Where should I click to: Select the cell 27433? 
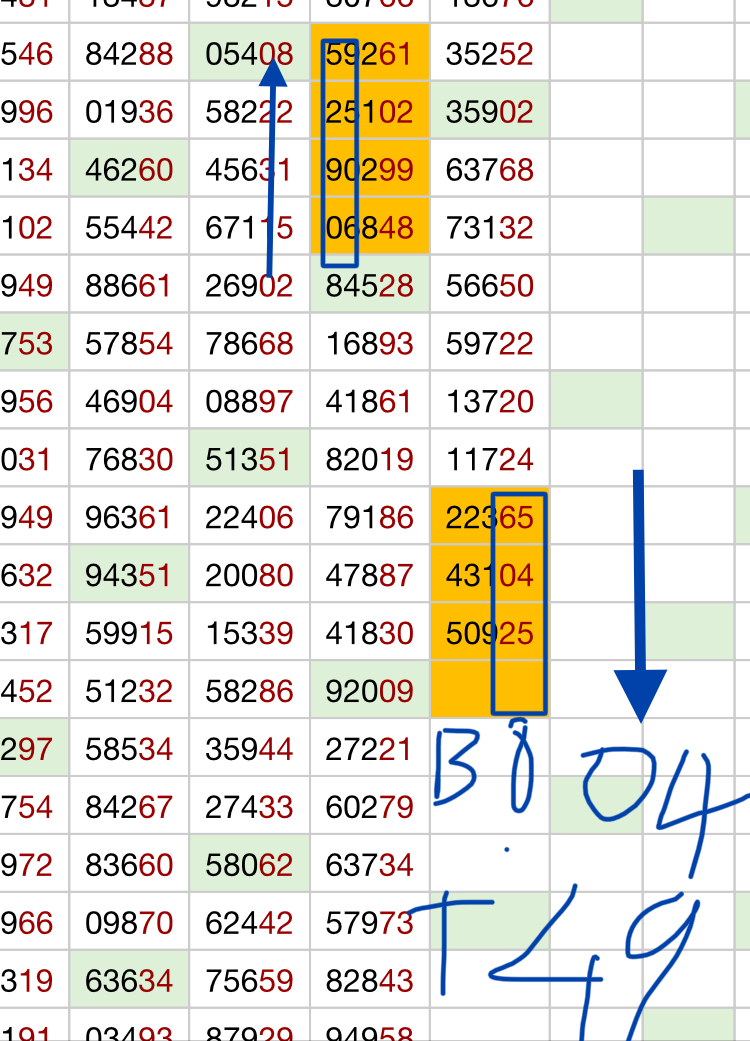[x=250, y=805]
